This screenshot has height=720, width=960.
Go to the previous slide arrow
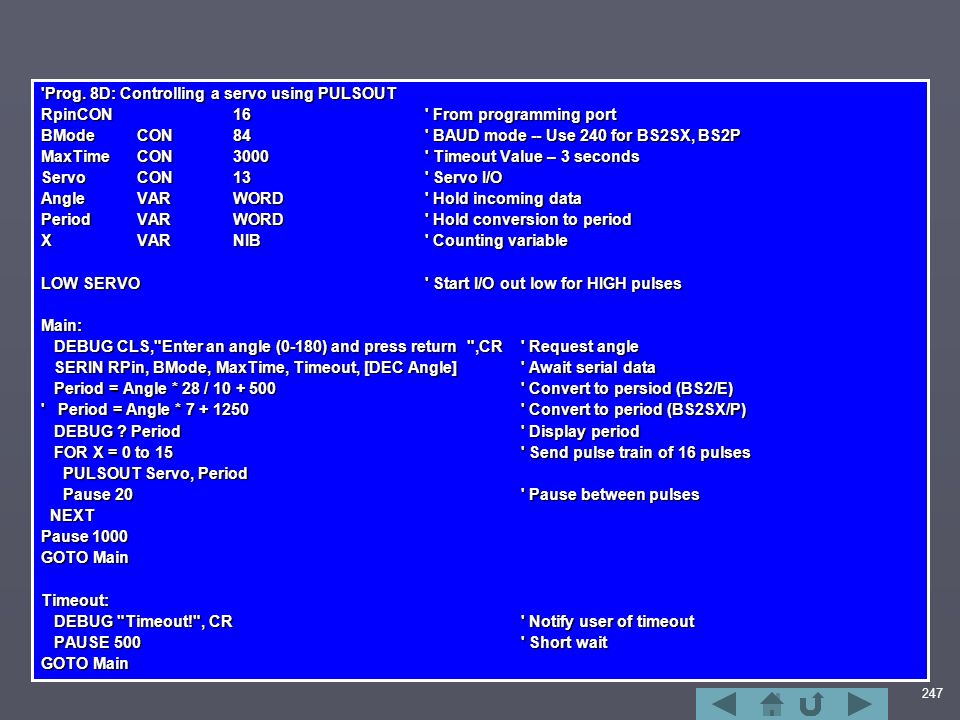coord(724,704)
